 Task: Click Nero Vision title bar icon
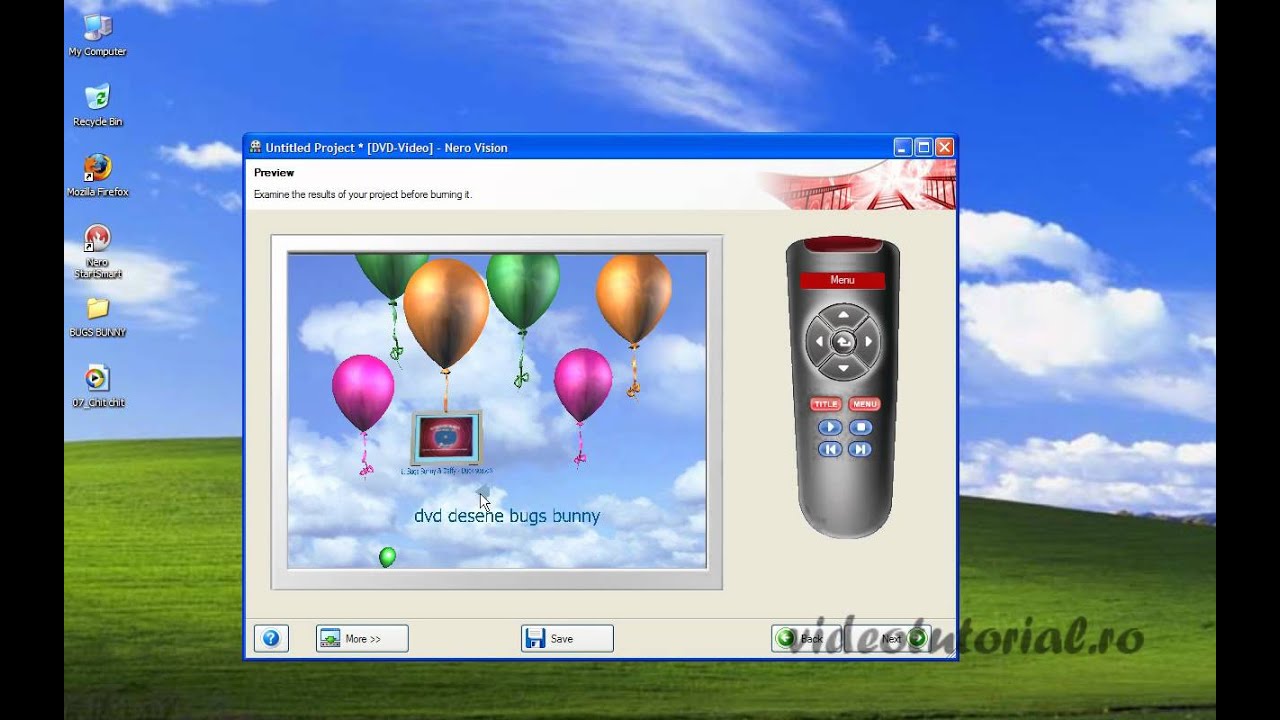coord(256,147)
